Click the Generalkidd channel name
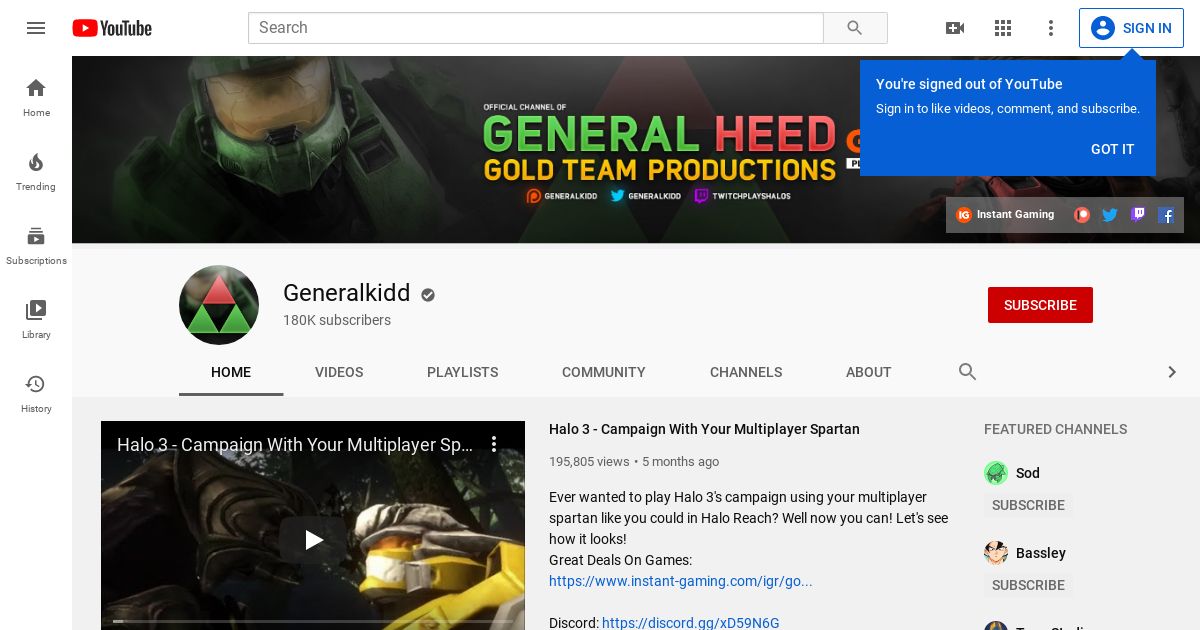Viewport: 1200px width, 630px height. (347, 293)
